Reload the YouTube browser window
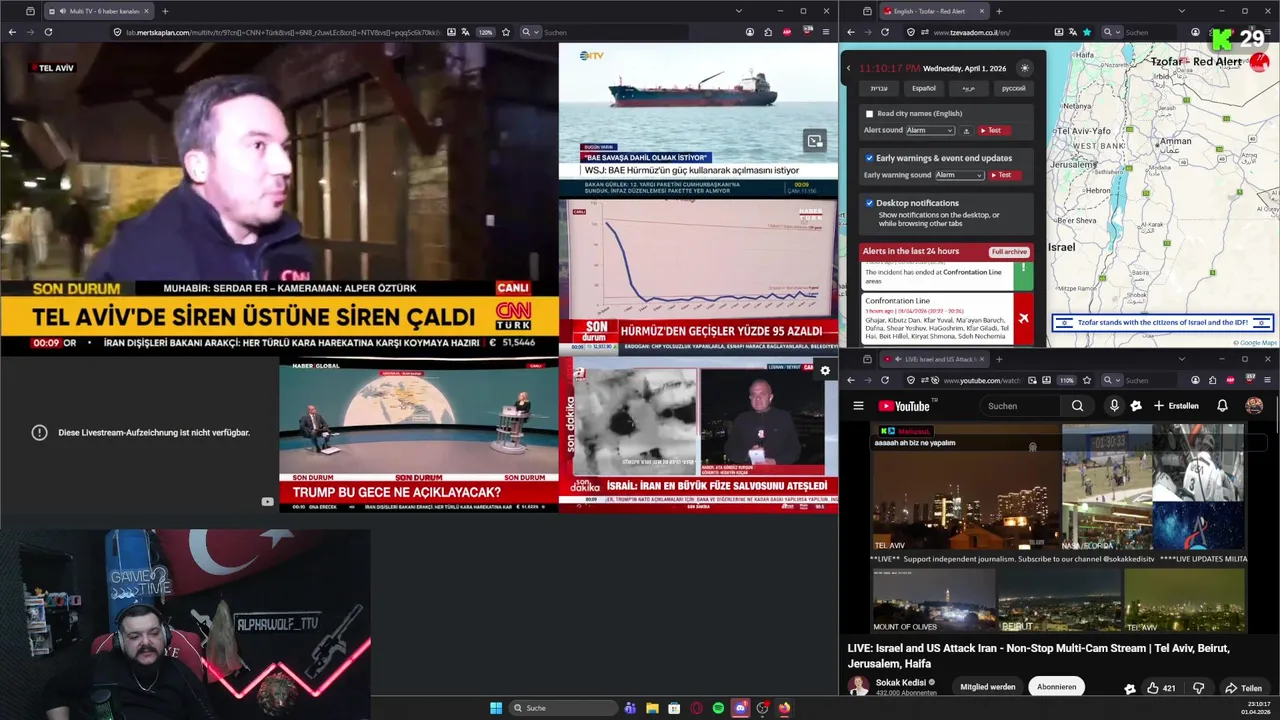This screenshot has height=720, width=1280. (884, 380)
